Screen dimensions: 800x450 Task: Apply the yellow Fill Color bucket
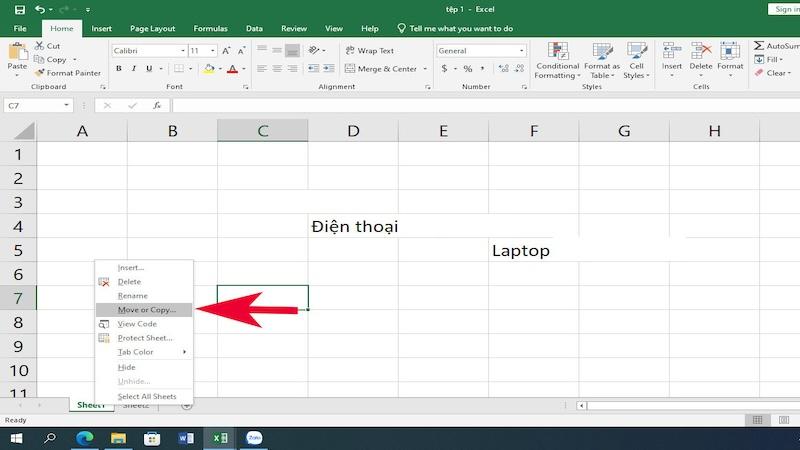pos(209,68)
